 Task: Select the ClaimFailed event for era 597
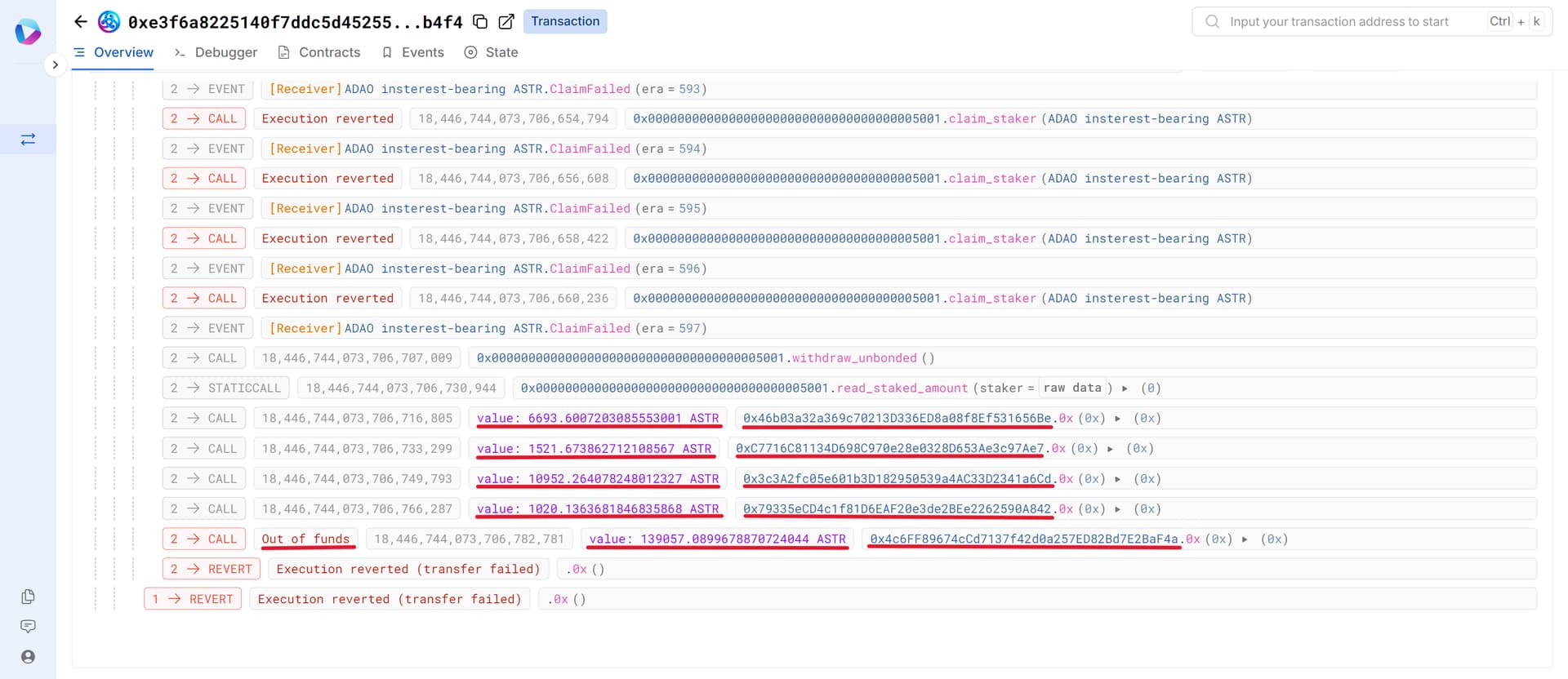point(590,329)
